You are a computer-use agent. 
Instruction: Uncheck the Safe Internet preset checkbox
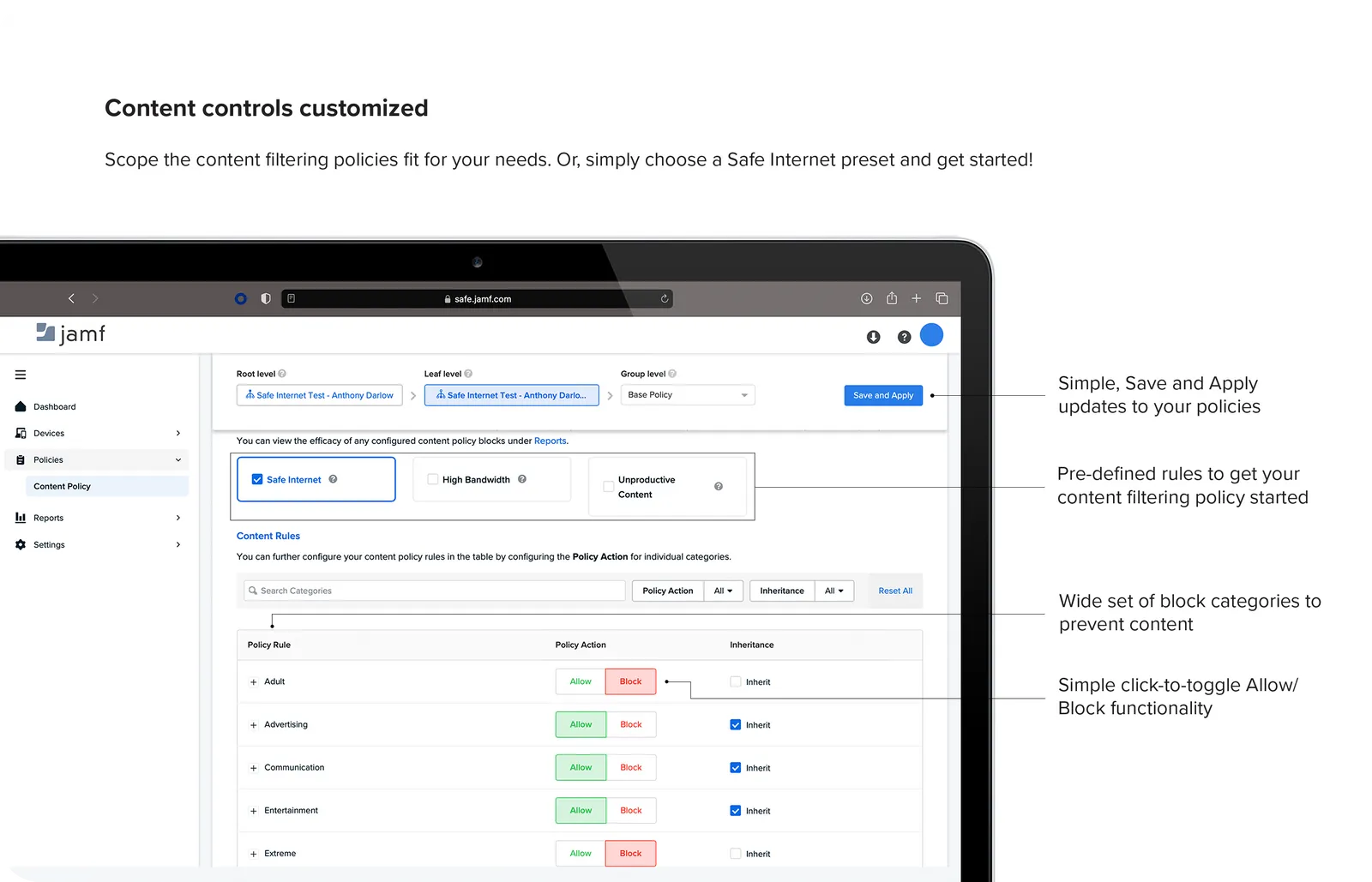(256, 479)
